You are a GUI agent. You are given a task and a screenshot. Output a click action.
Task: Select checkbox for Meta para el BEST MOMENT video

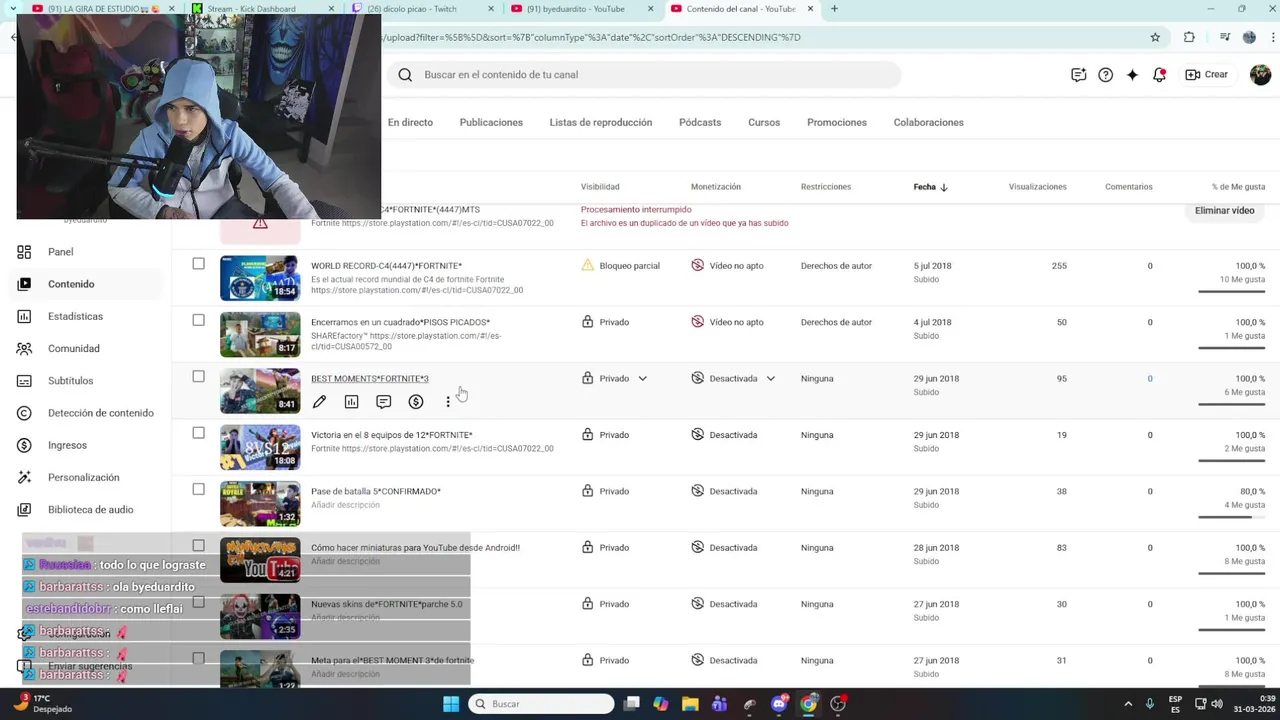(198, 658)
